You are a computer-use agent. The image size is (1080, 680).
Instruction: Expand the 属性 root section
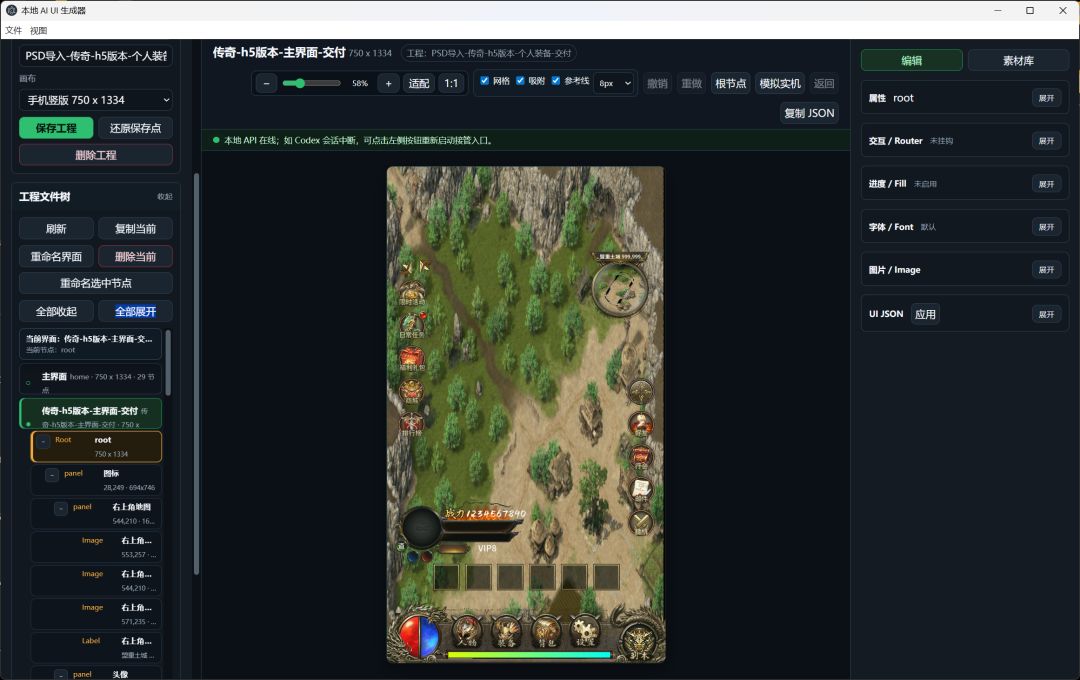click(1046, 98)
